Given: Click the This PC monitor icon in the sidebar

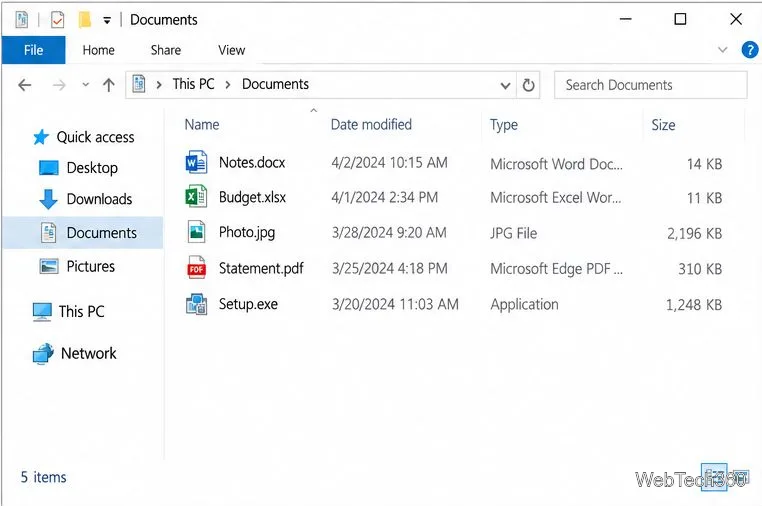Looking at the screenshot, I should point(42,312).
